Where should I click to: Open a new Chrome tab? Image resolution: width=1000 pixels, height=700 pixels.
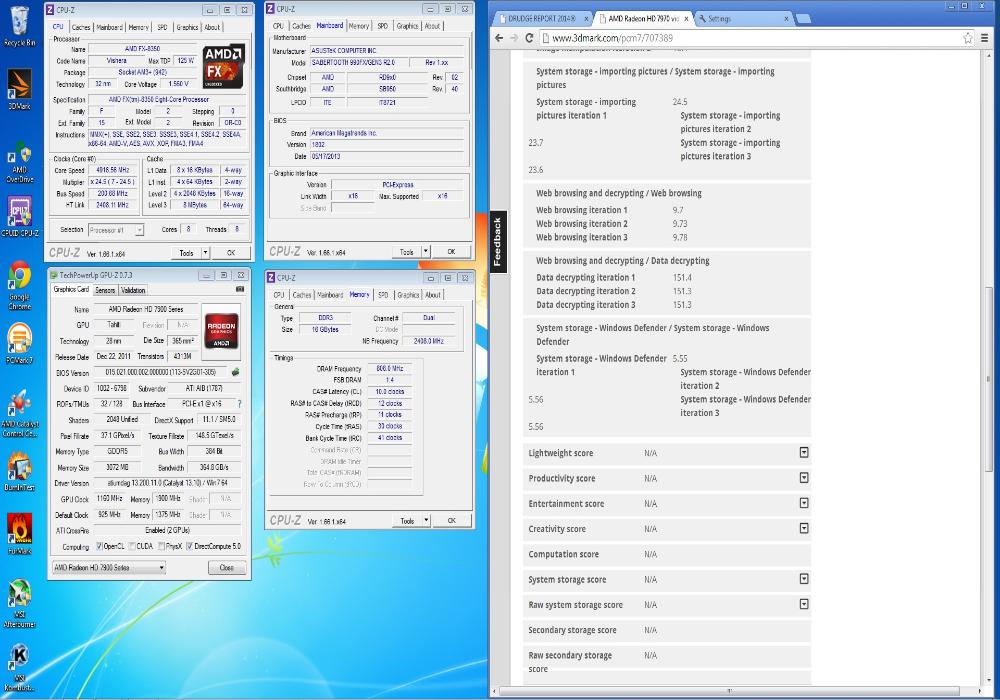[x=803, y=18]
